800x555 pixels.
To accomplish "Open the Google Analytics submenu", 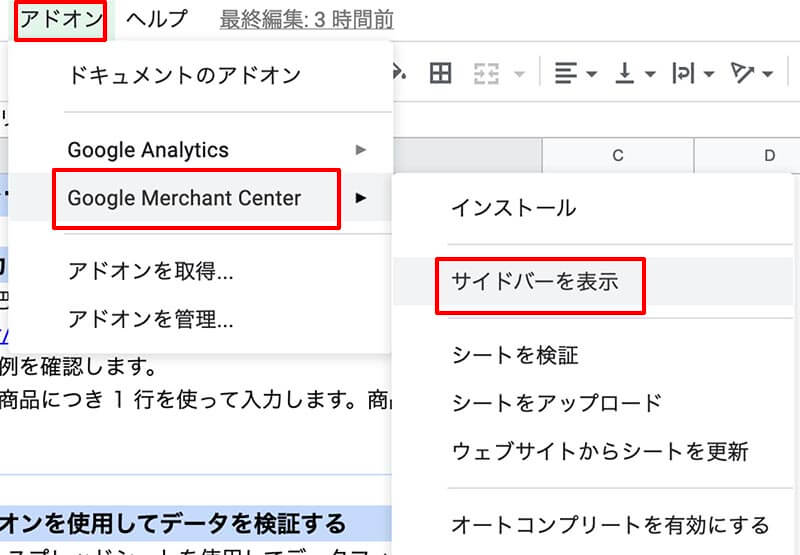I will tap(200, 150).
